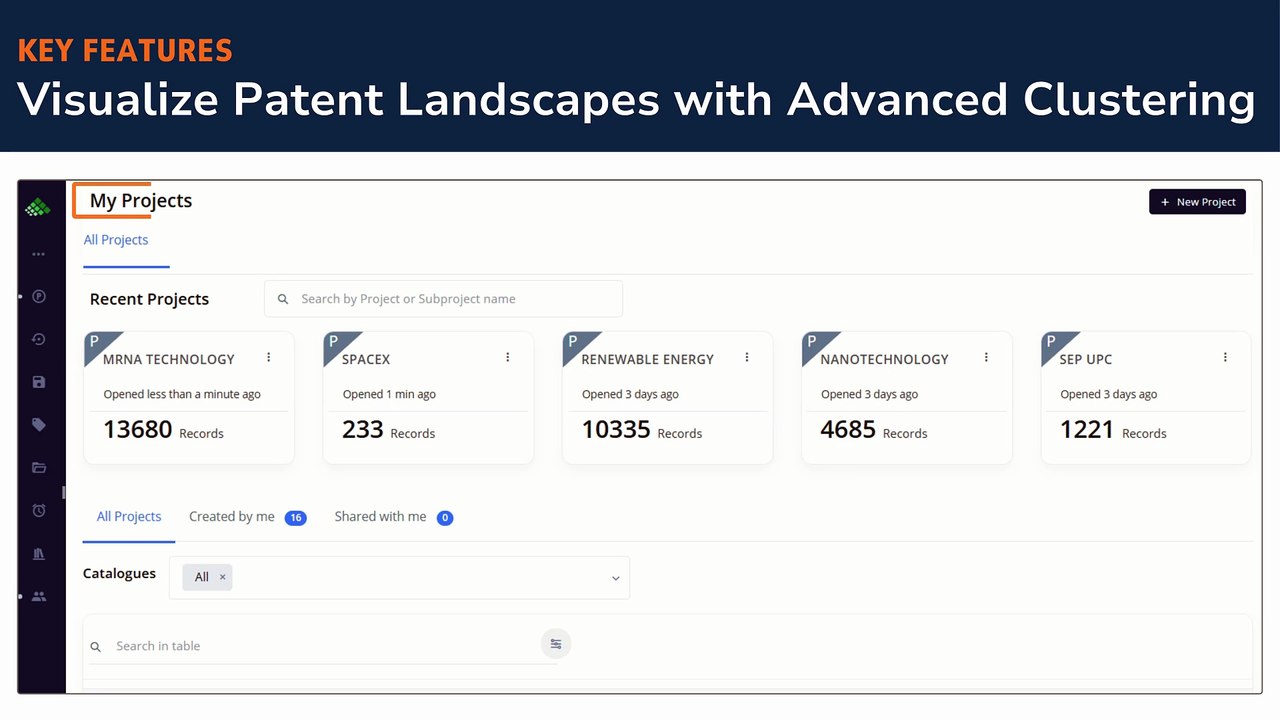This screenshot has width=1280, height=720.
Task: Click magnifier icon in table search
Action: click(97, 647)
